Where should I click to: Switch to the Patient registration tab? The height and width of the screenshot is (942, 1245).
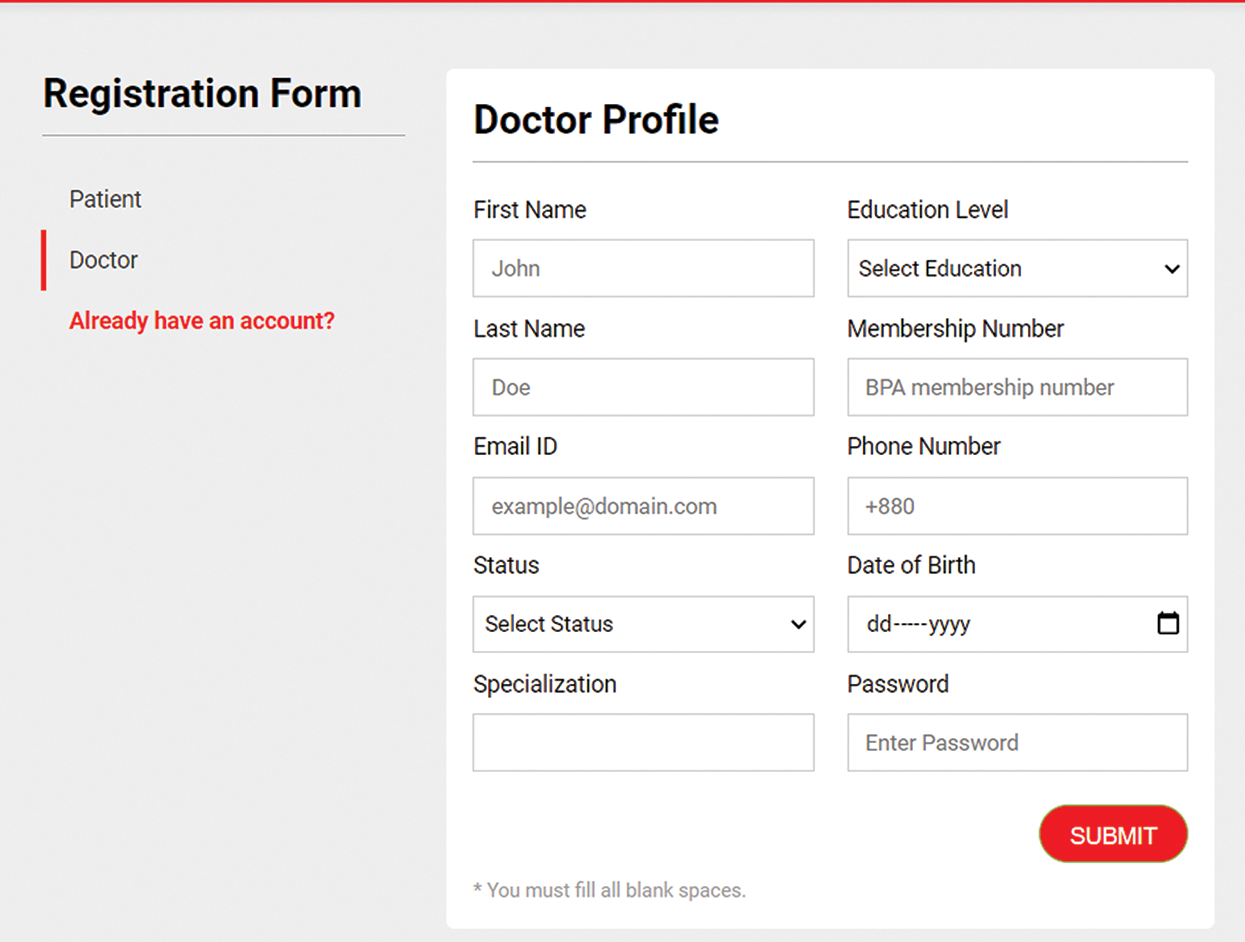(x=105, y=199)
